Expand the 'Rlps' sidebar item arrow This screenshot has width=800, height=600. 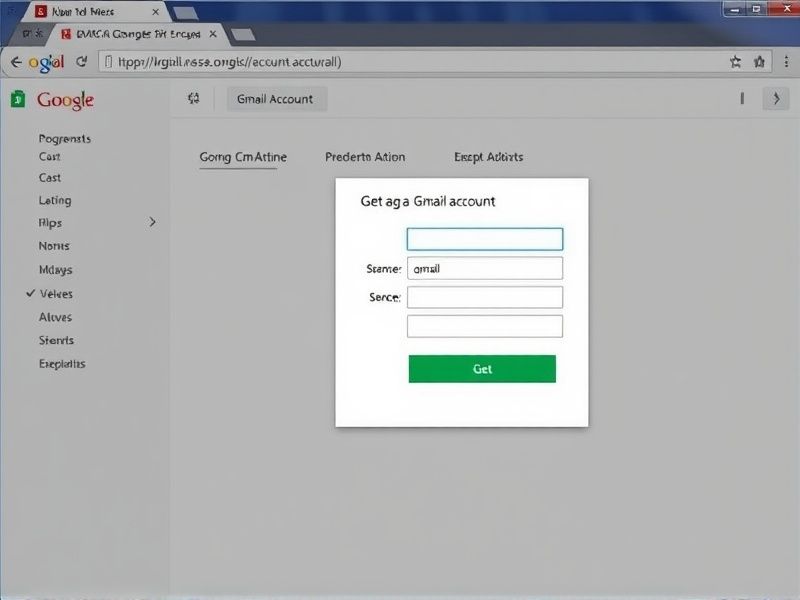(152, 222)
